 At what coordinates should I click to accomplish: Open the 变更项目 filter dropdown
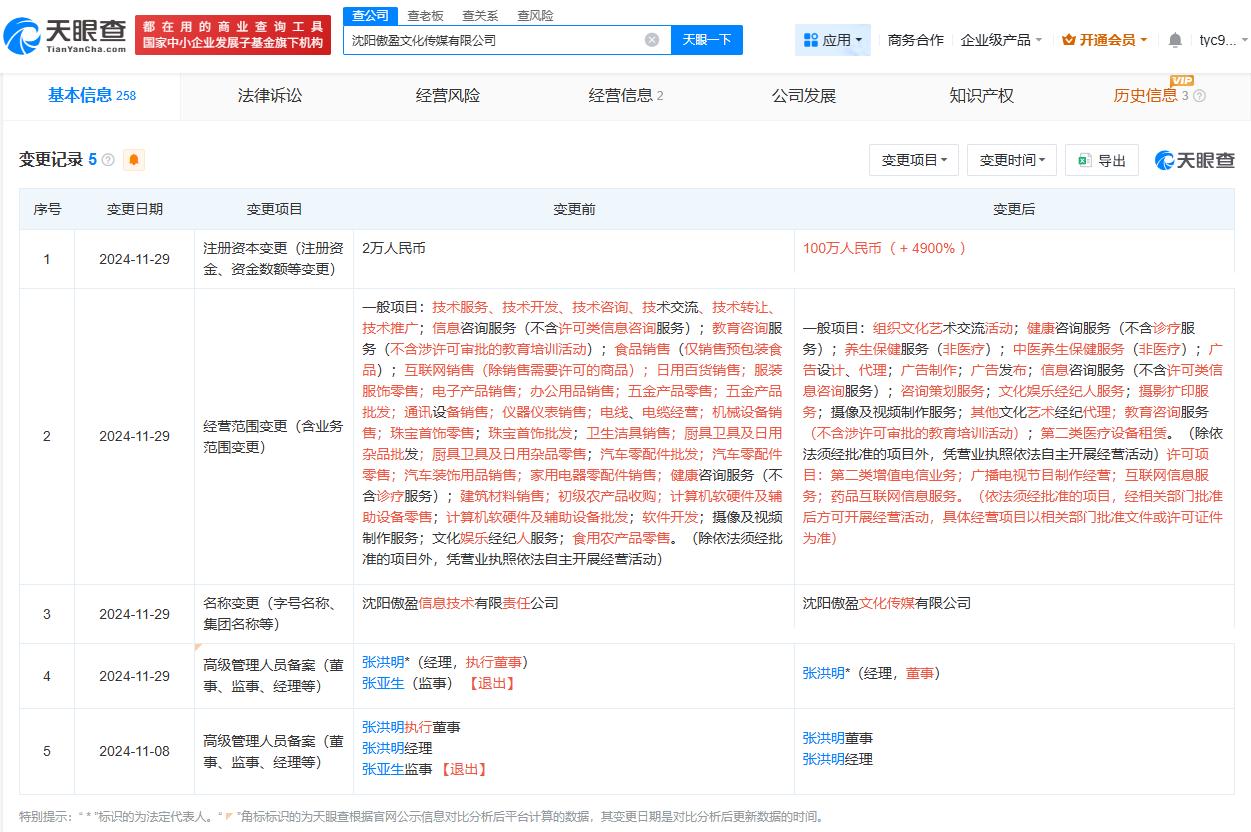pos(915,160)
